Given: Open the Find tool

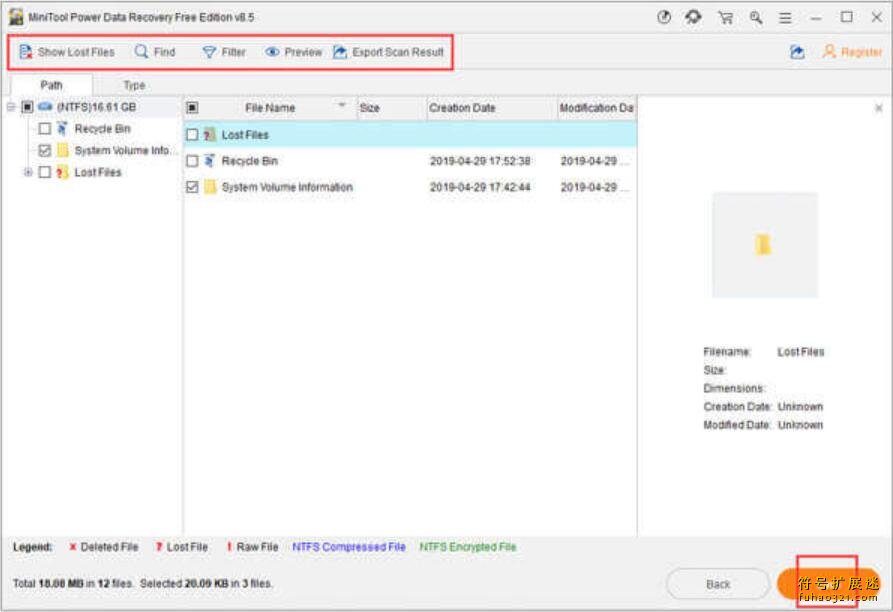Looking at the screenshot, I should coord(155,52).
